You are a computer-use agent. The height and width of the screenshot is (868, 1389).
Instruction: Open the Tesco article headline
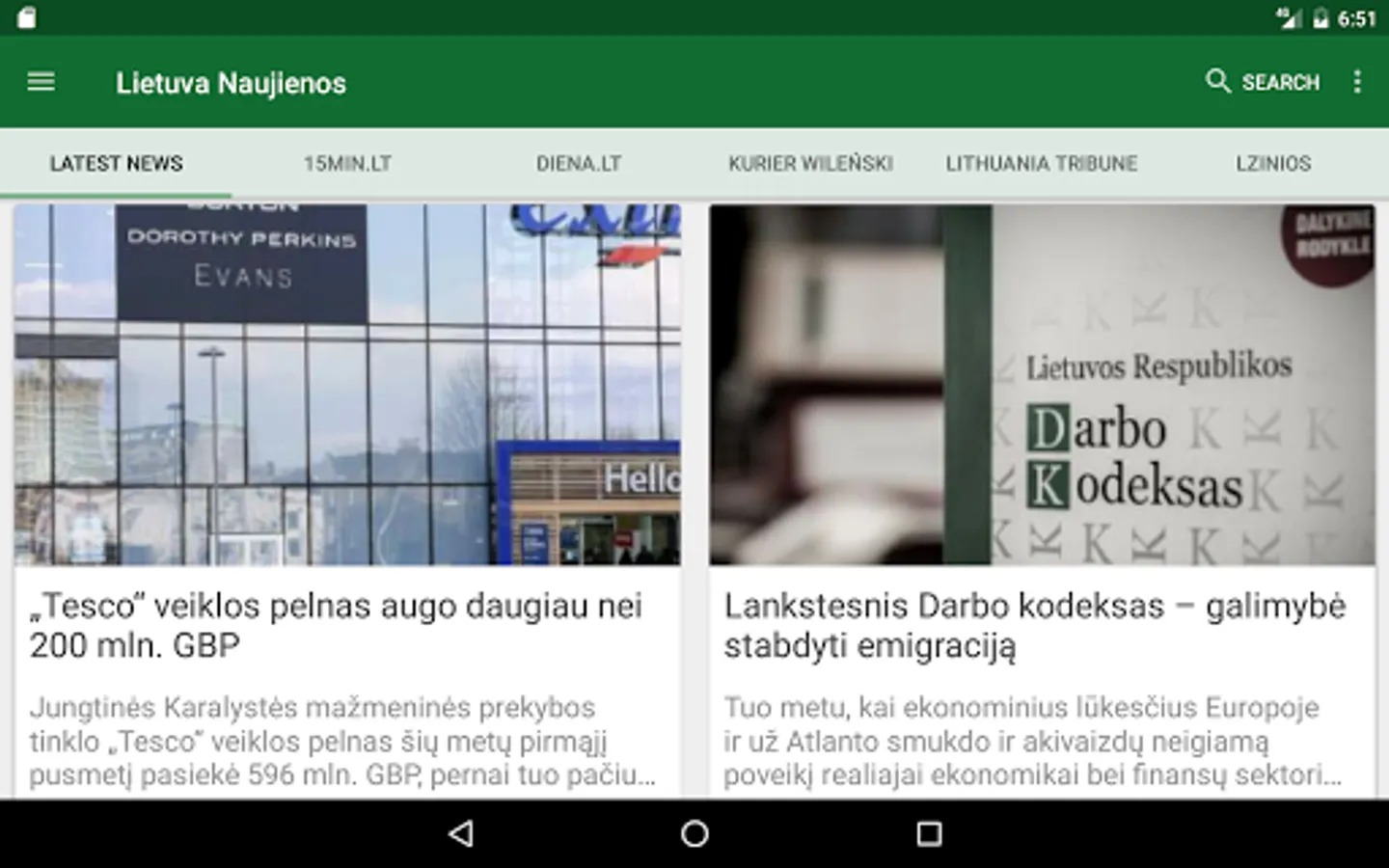pos(336,625)
